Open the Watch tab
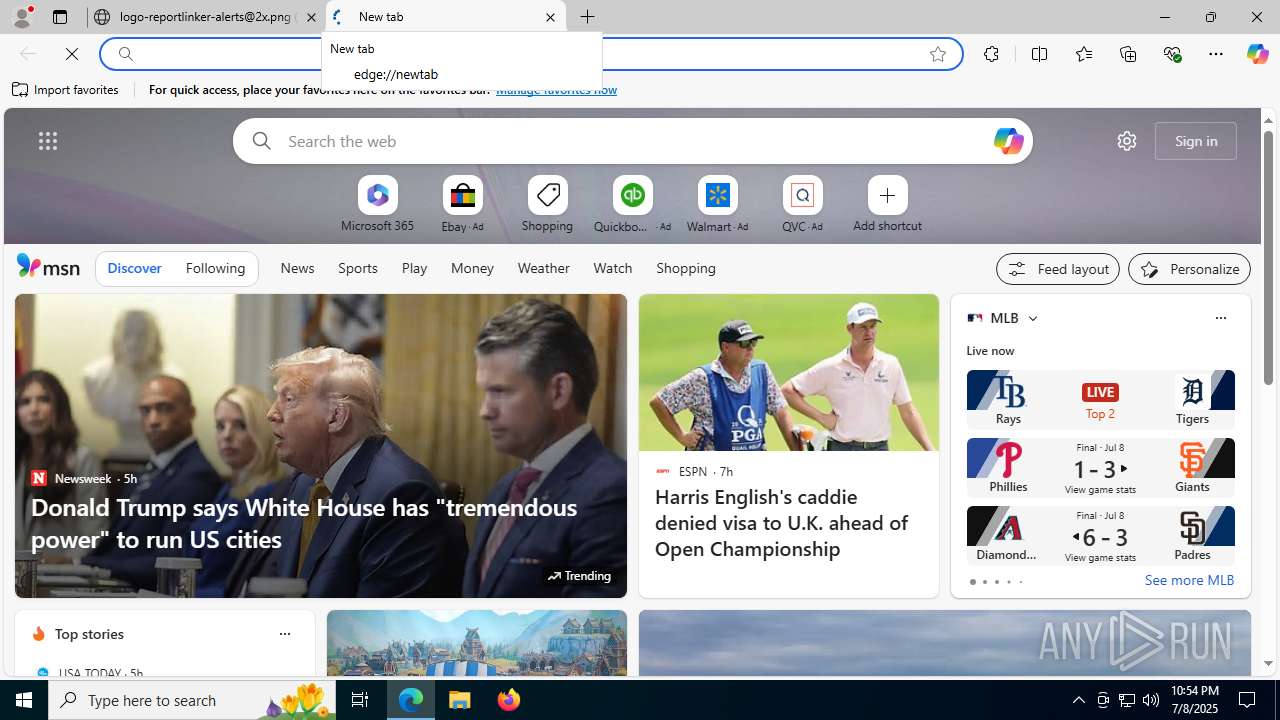The image size is (1280, 720). (612, 268)
